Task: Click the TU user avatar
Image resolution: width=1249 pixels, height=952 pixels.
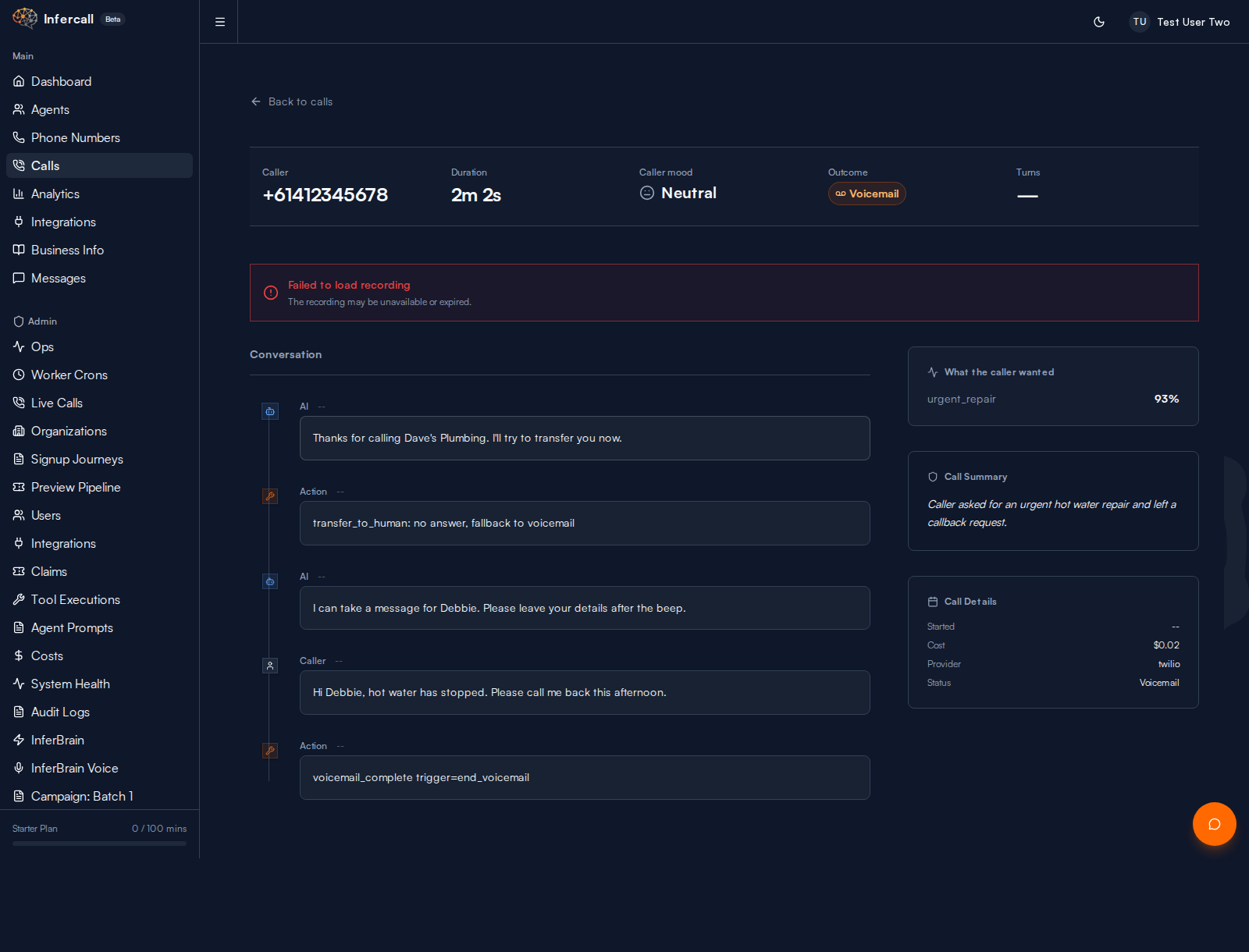Action: (1140, 22)
